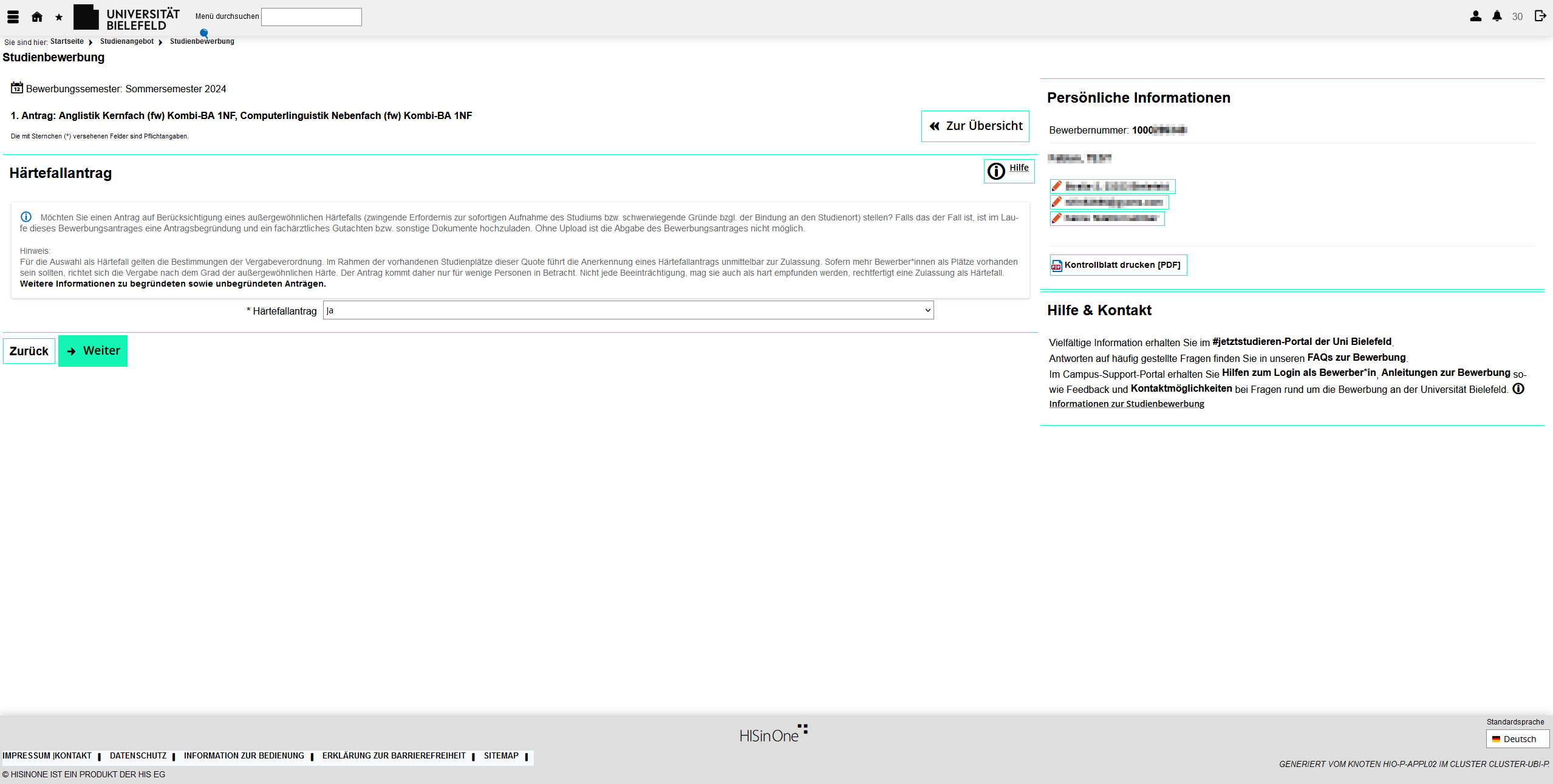1553x784 pixels.
Task: Click the HISinOne footer logo
Action: point(774,734)
